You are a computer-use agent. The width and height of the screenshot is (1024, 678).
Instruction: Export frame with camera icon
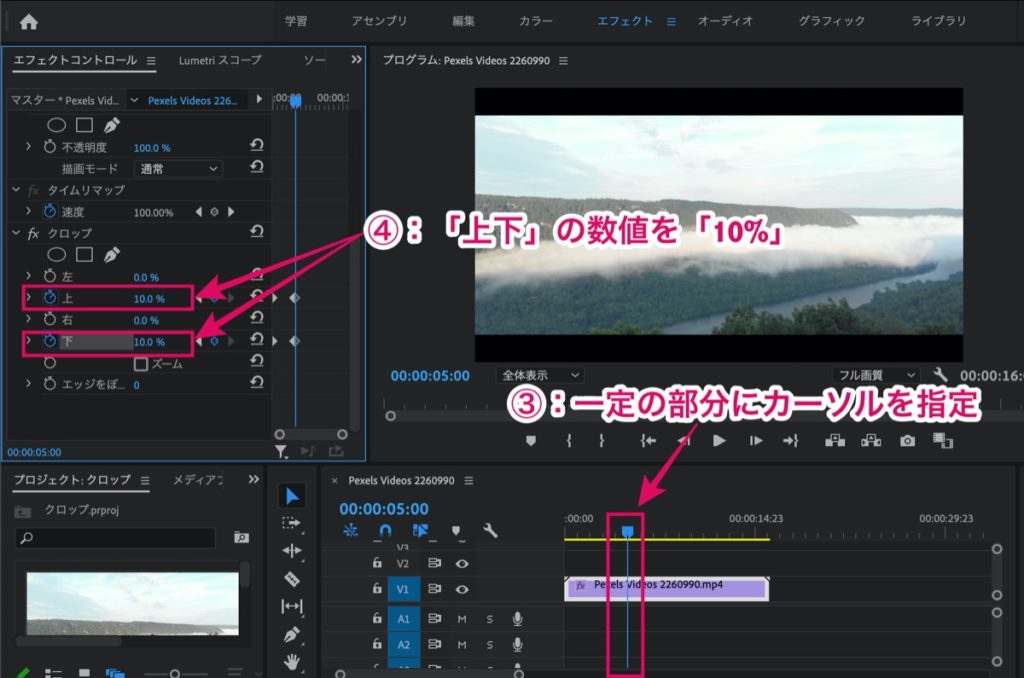(907, 441)
